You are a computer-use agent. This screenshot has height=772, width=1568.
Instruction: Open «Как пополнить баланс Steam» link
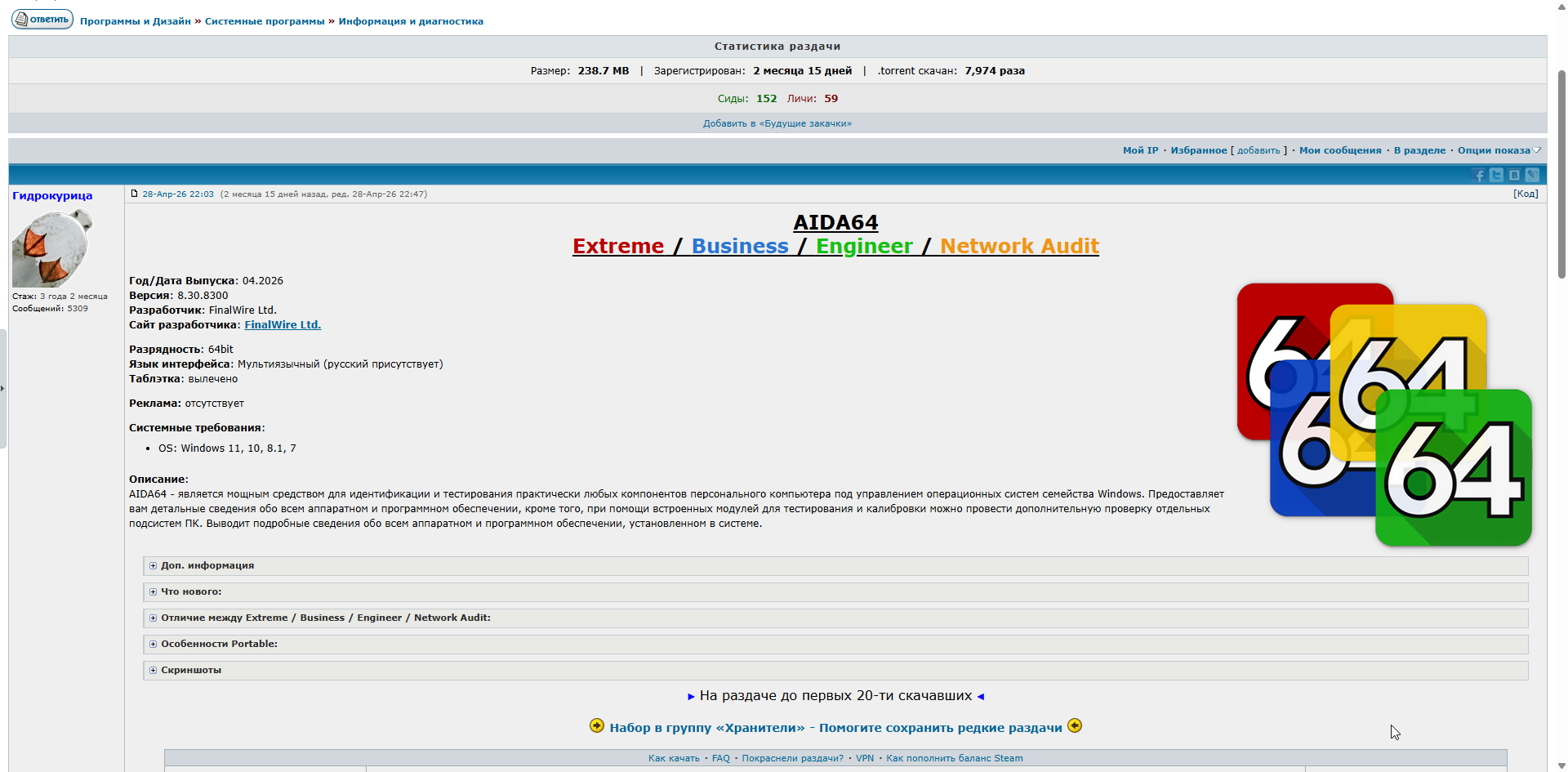point(954,758)
